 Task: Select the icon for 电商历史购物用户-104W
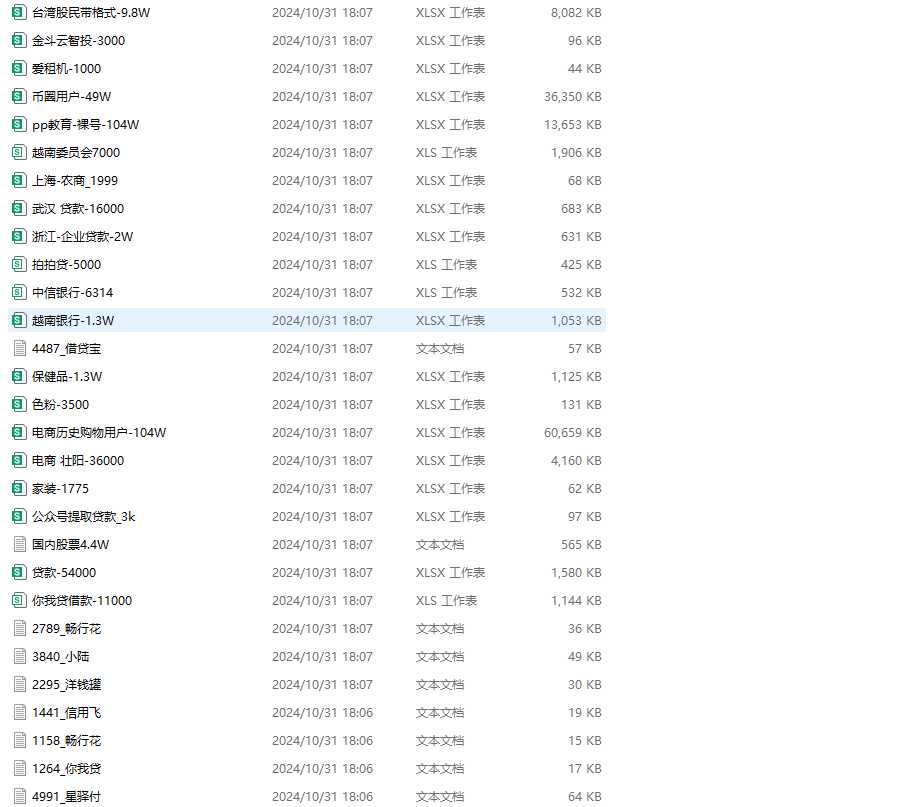(x=19, y=432)
